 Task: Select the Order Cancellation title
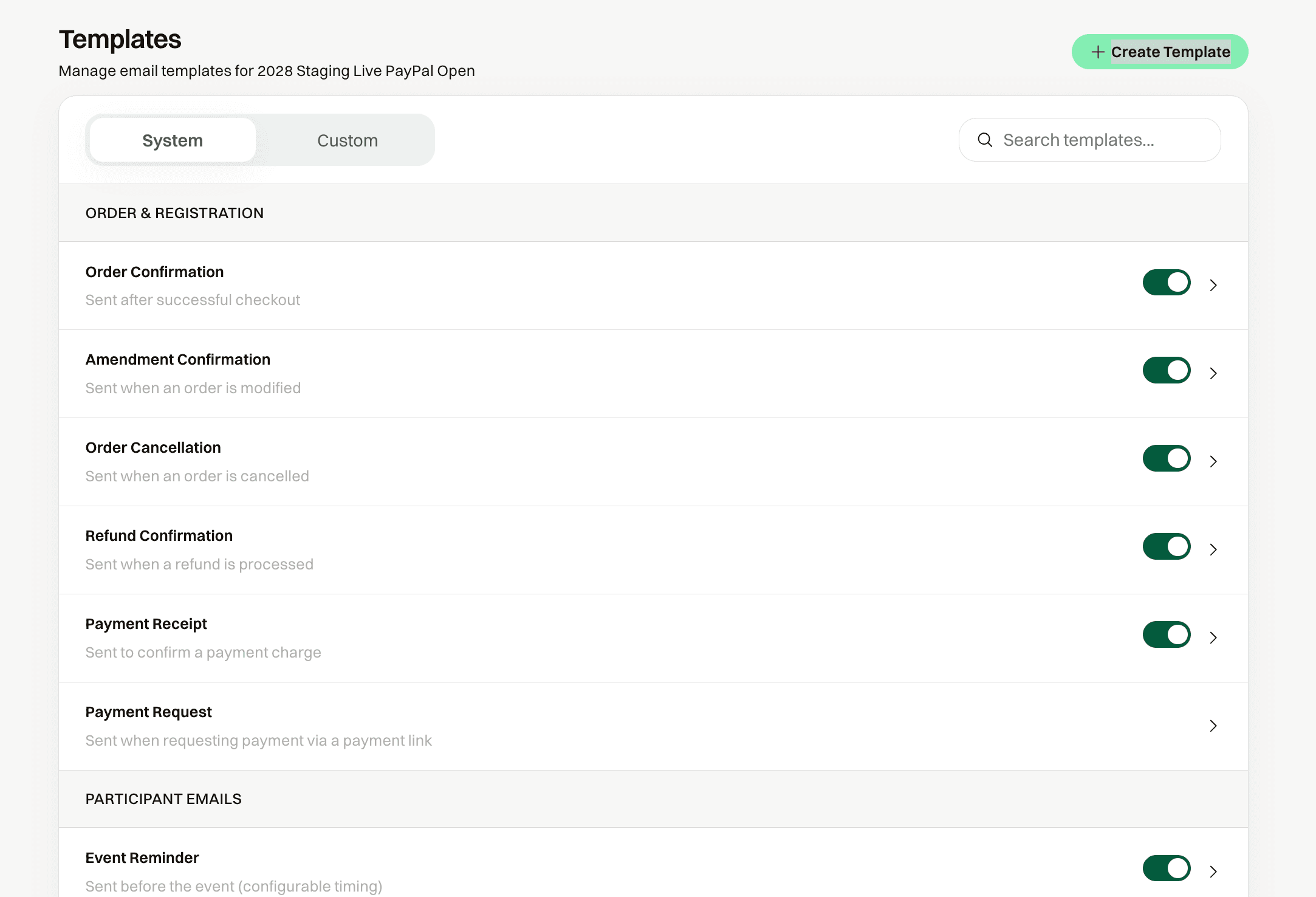coord(153,448)
